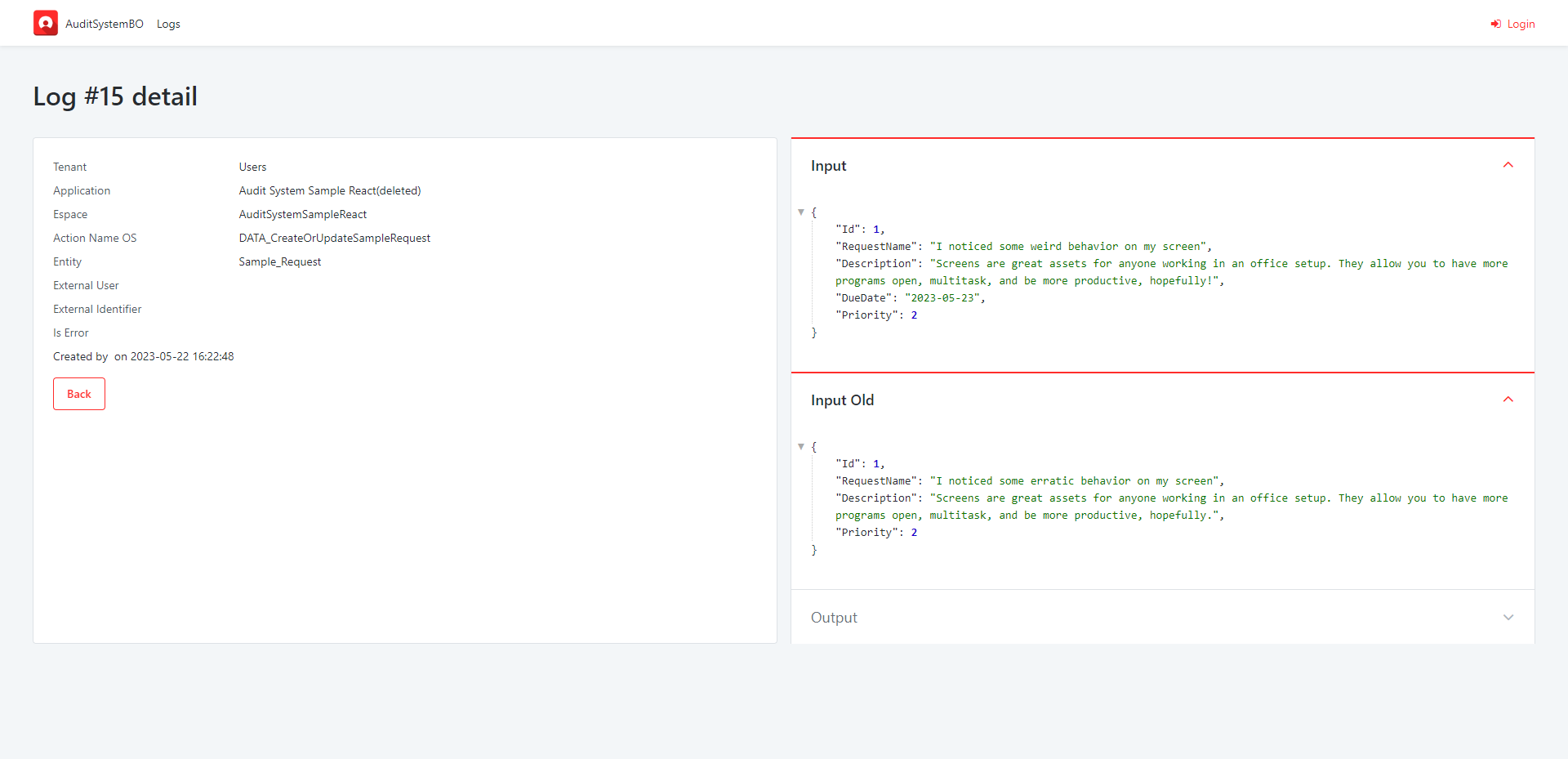
Task: Click the Description line in Input Old JSON
Action: [1172, 507]
